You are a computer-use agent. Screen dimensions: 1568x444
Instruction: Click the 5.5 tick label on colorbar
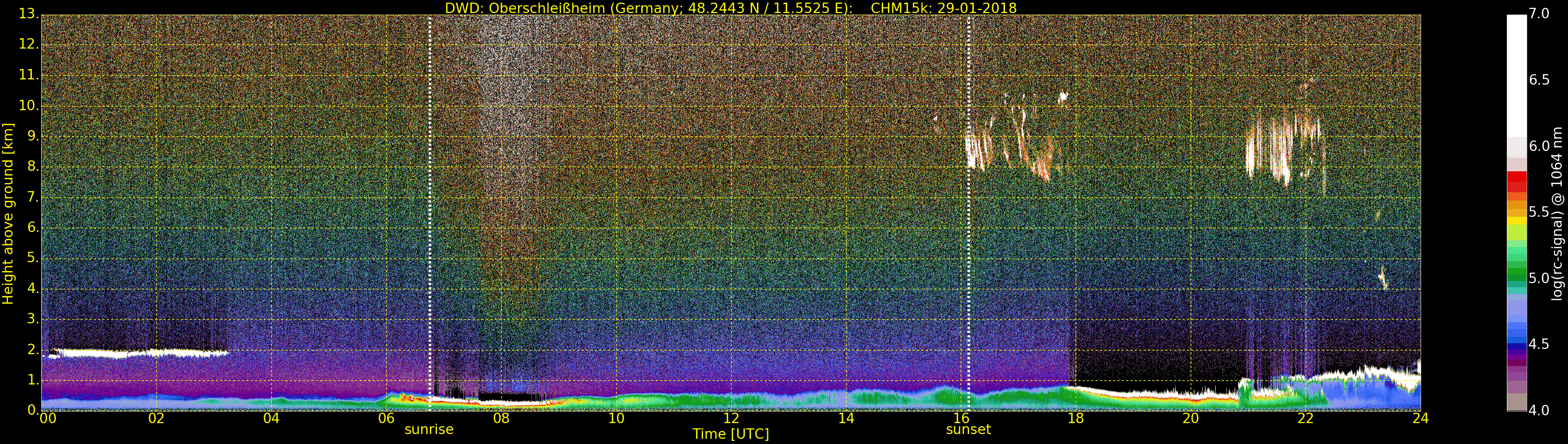(1539, 212)
